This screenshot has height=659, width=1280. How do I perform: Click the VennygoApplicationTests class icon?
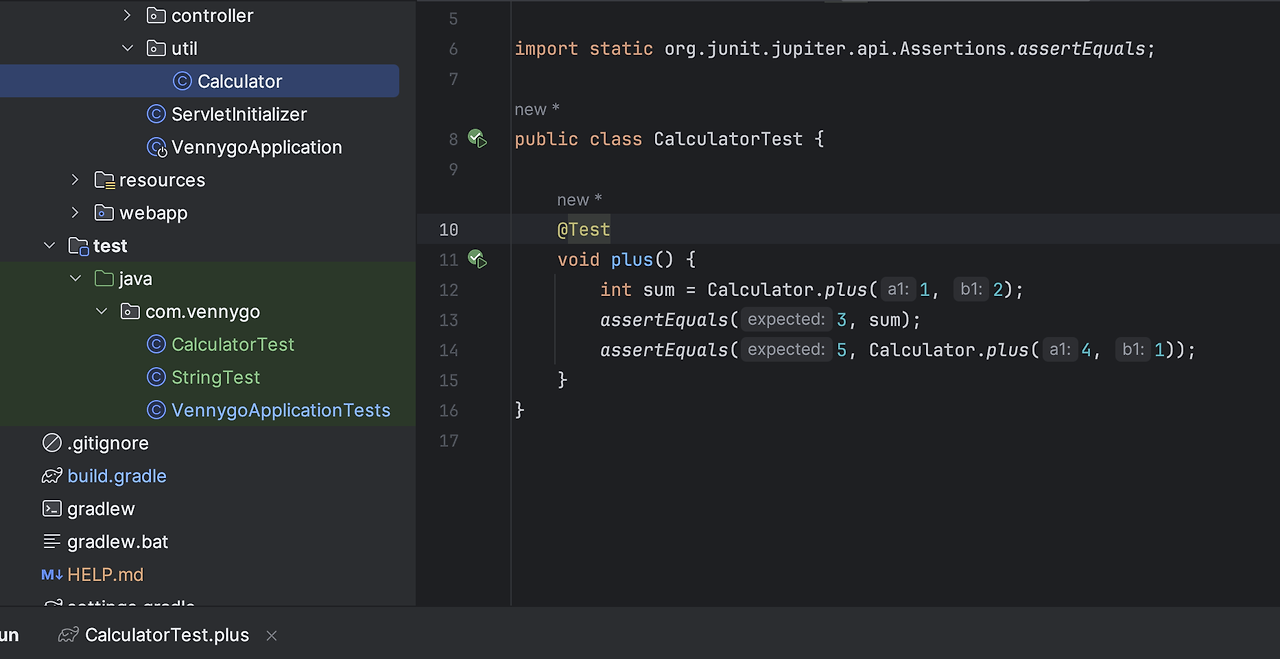(156, 410)
